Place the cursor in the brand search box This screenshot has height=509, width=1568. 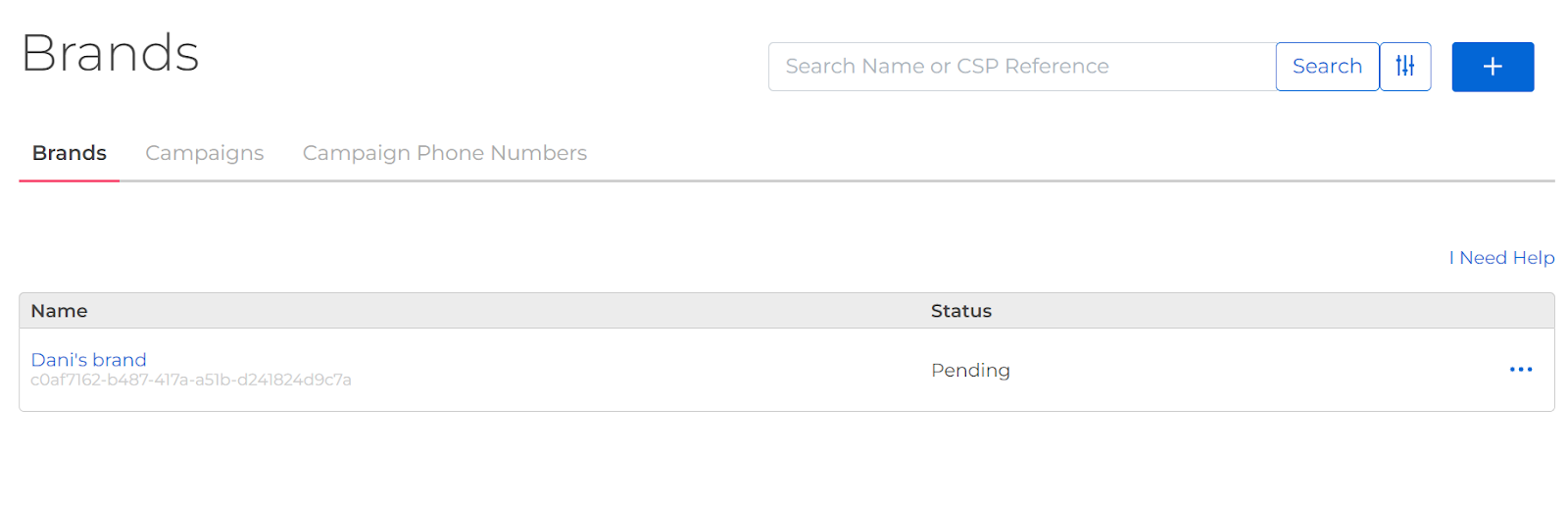point(1022,67)
